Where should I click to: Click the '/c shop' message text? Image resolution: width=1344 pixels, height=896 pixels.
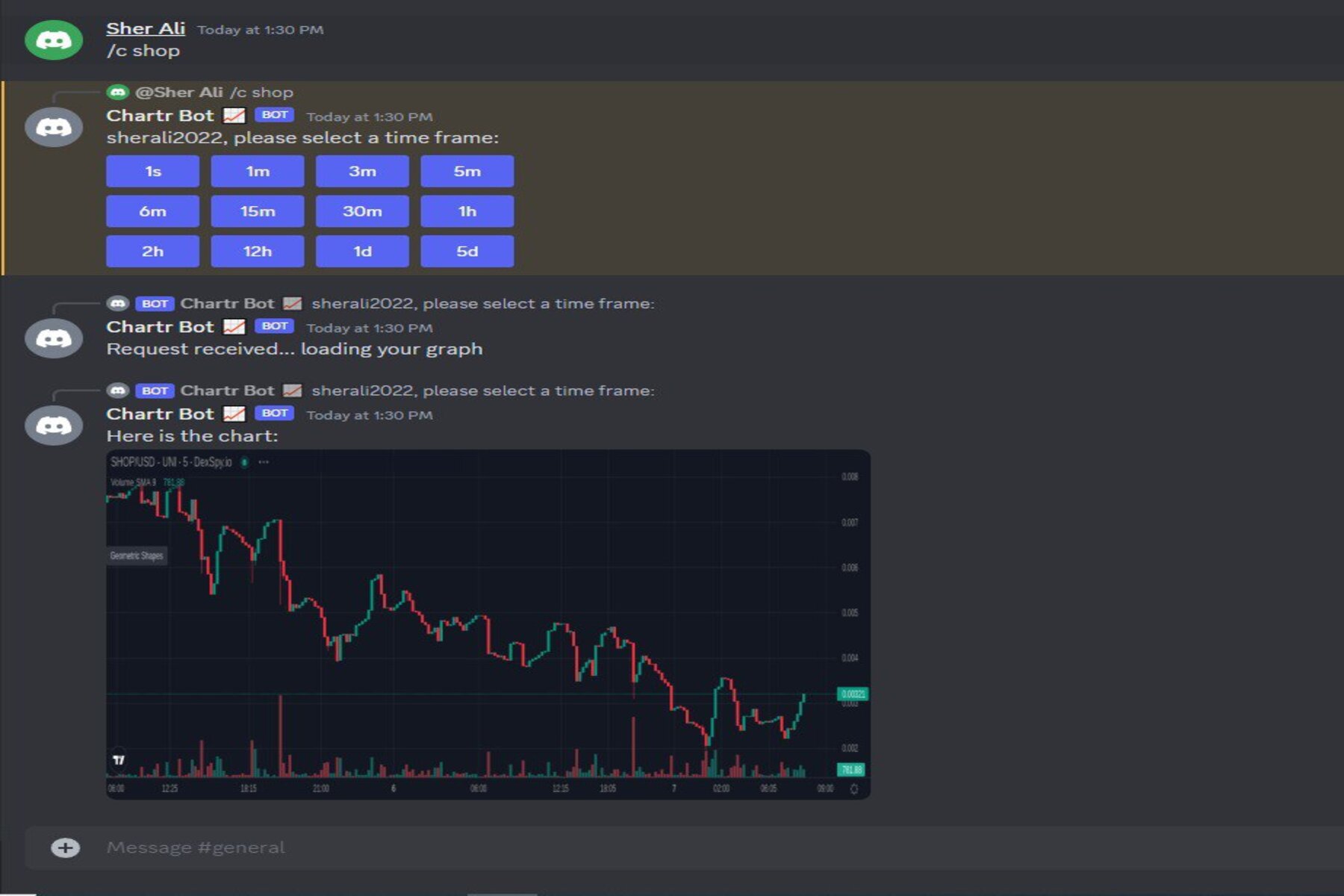143,51
